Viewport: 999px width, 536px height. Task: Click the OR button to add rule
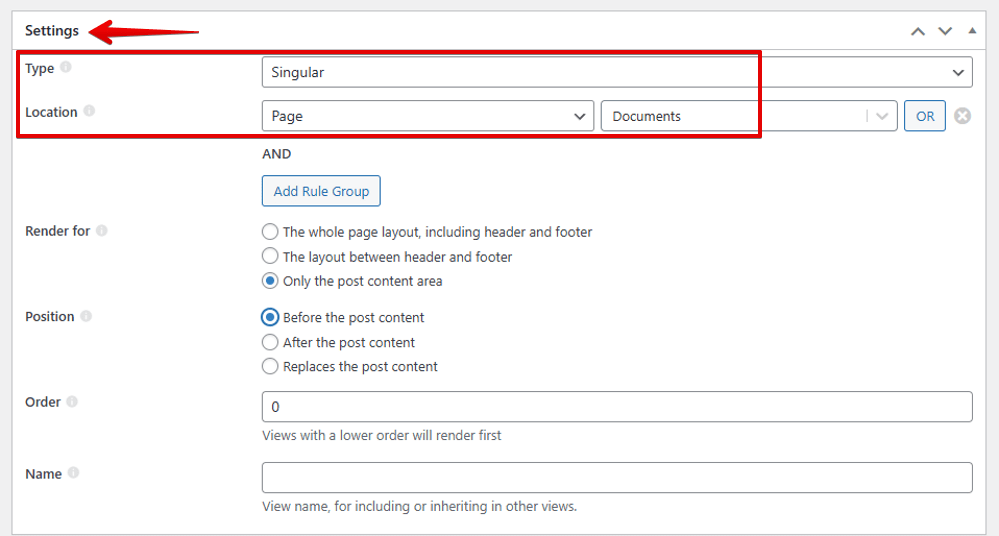tap(925, 116)
